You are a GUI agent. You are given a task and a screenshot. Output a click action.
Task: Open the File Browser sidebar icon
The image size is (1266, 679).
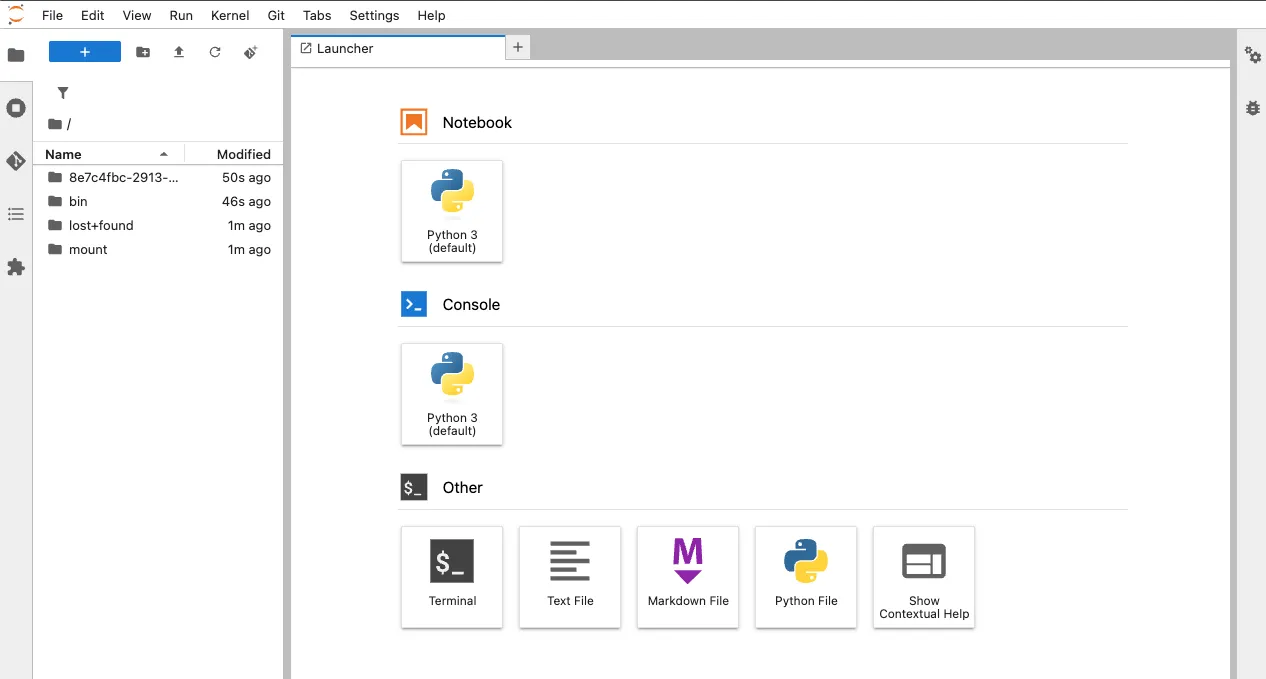(x=16, y=55)
